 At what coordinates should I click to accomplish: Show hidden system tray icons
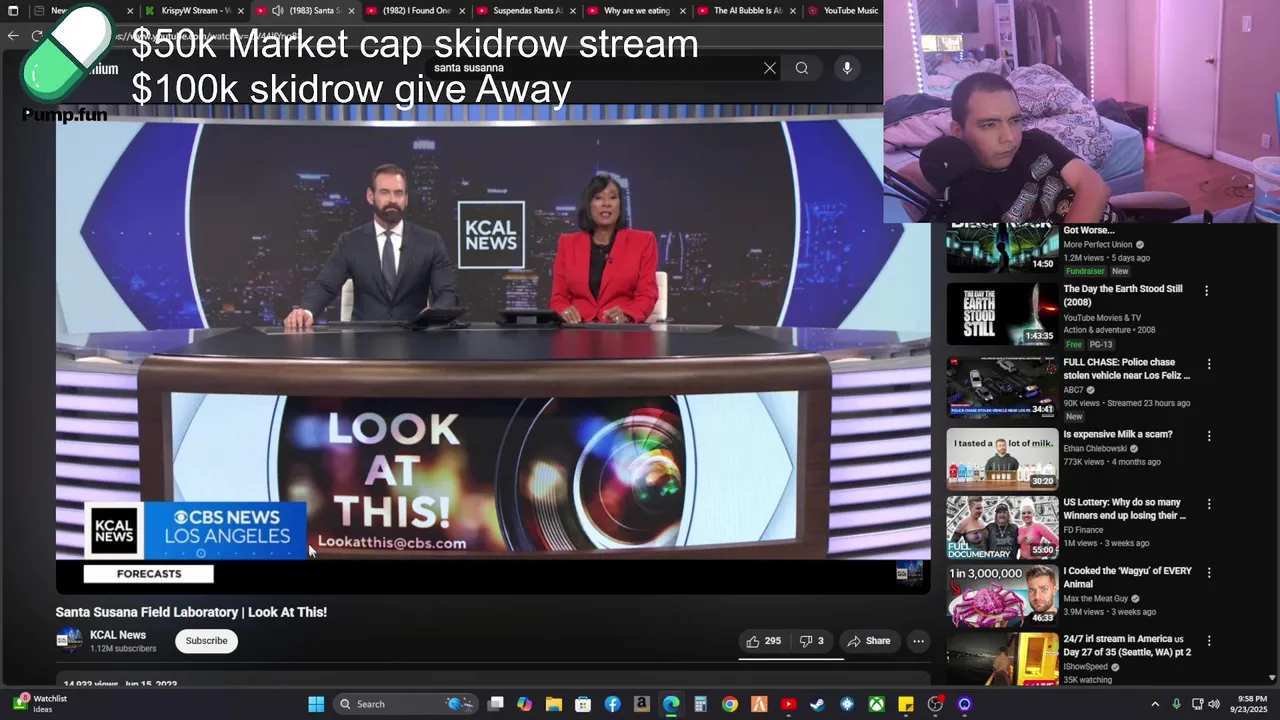1155,704
